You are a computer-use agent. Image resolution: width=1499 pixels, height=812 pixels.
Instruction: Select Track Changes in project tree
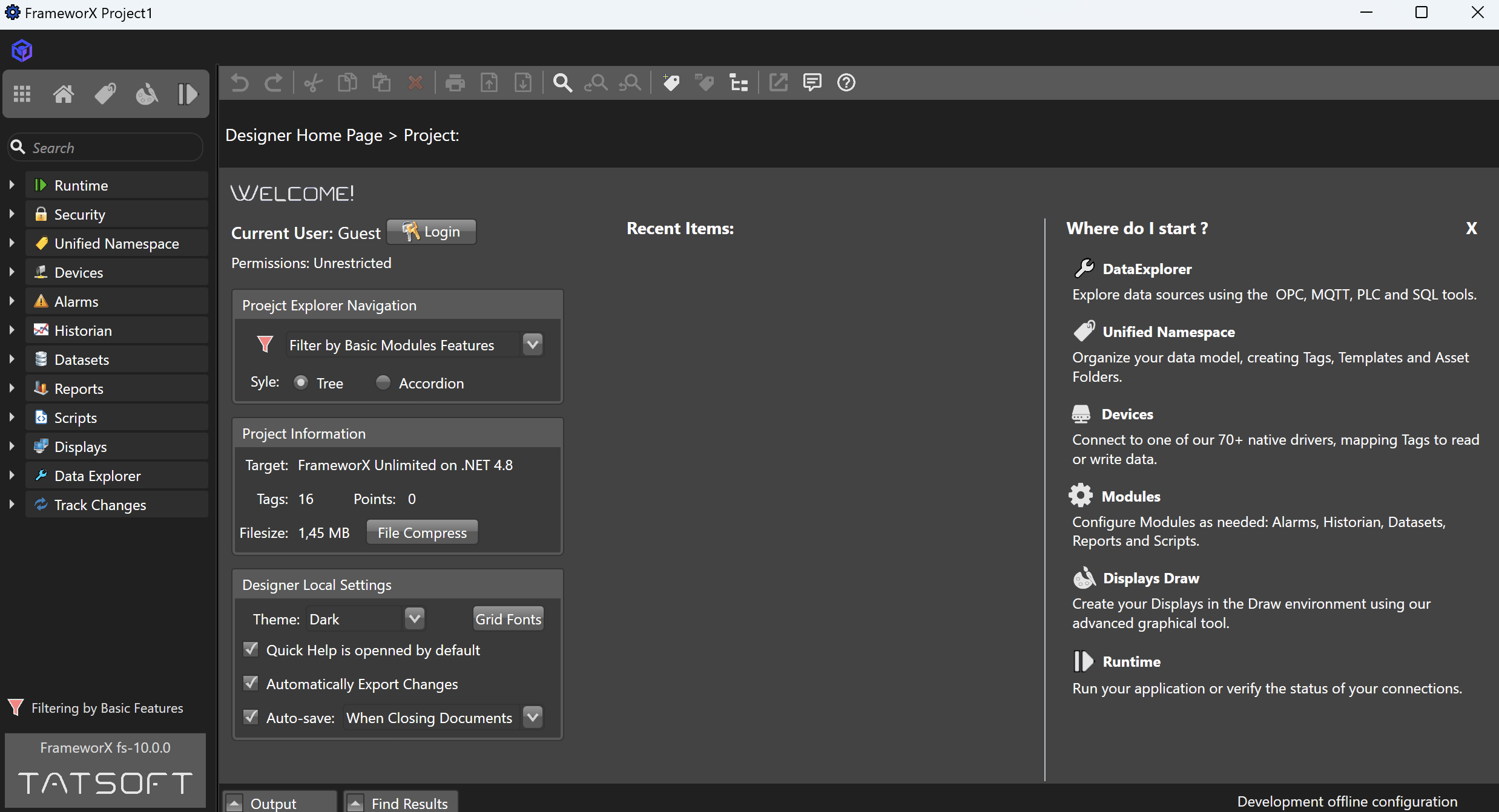click(117, 505)
